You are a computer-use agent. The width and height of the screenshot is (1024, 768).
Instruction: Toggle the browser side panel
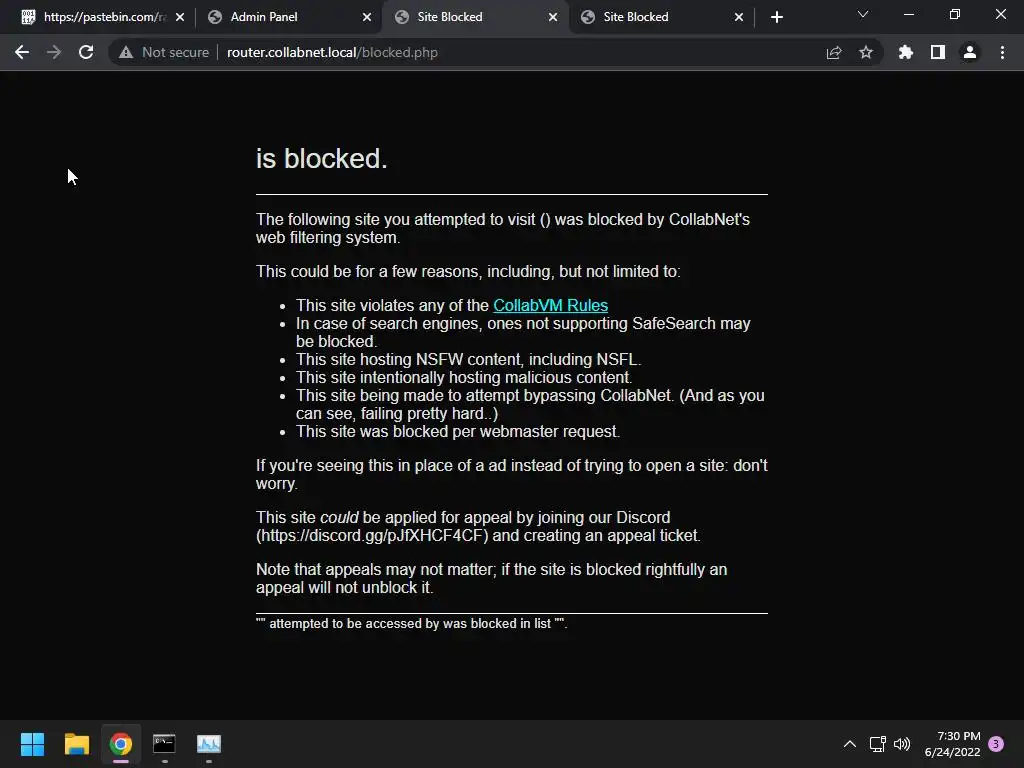938,52
